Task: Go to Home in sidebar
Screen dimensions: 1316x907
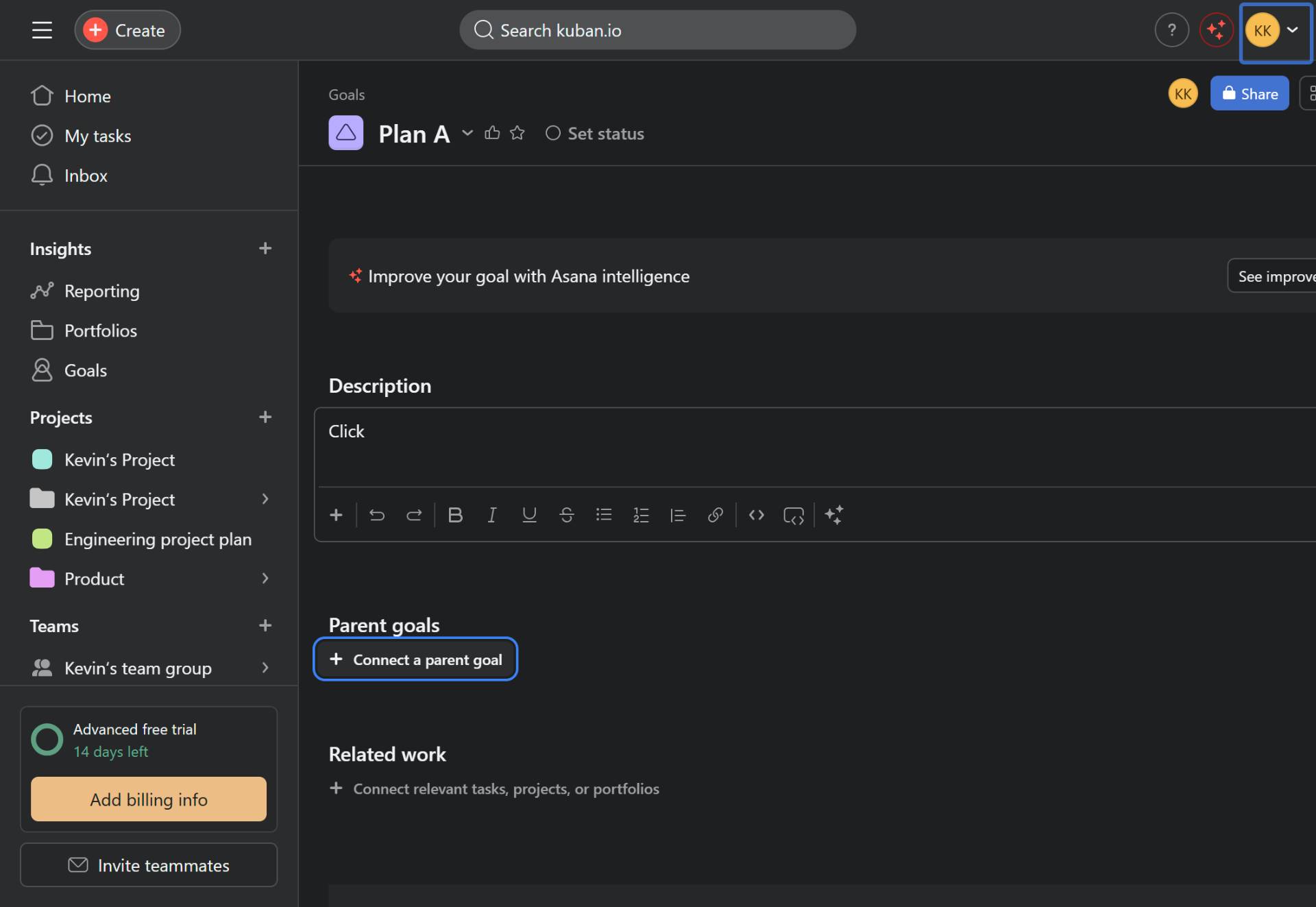Action: [x=149, y=96]
